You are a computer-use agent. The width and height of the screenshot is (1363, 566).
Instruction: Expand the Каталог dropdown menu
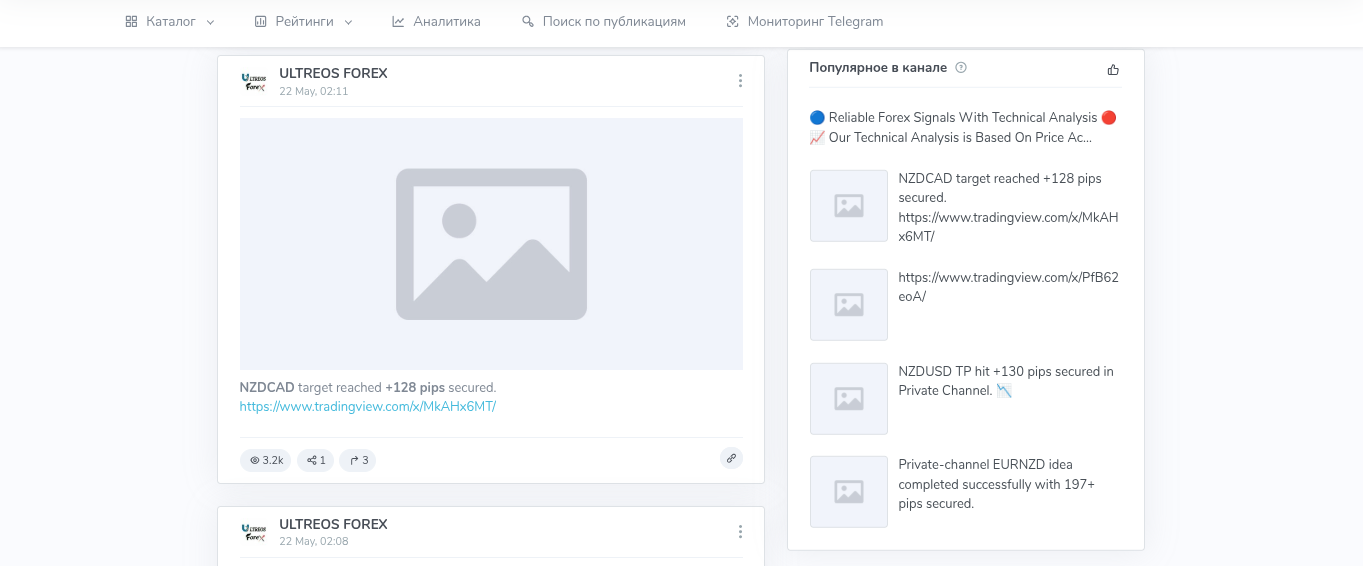point(170,21)
